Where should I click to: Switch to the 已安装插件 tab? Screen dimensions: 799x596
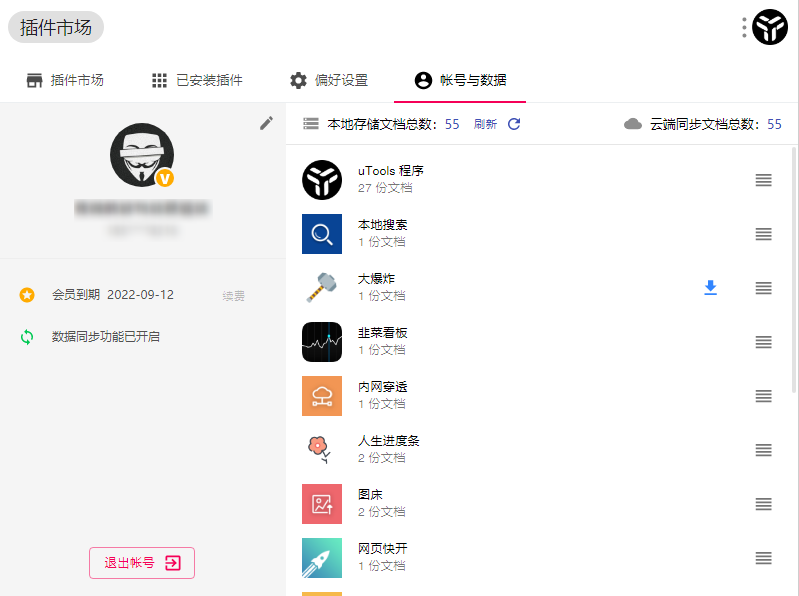coord(197,80)
